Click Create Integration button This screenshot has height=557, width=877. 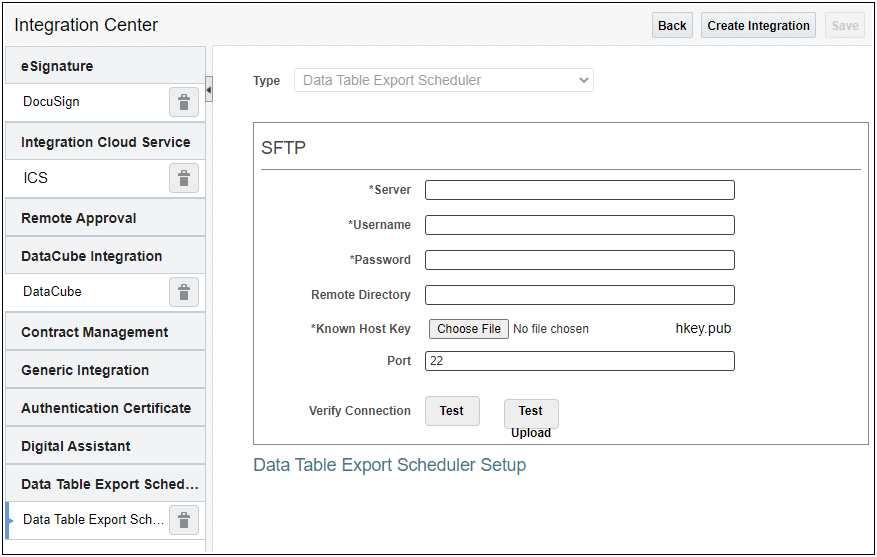[x=758, y=25]
